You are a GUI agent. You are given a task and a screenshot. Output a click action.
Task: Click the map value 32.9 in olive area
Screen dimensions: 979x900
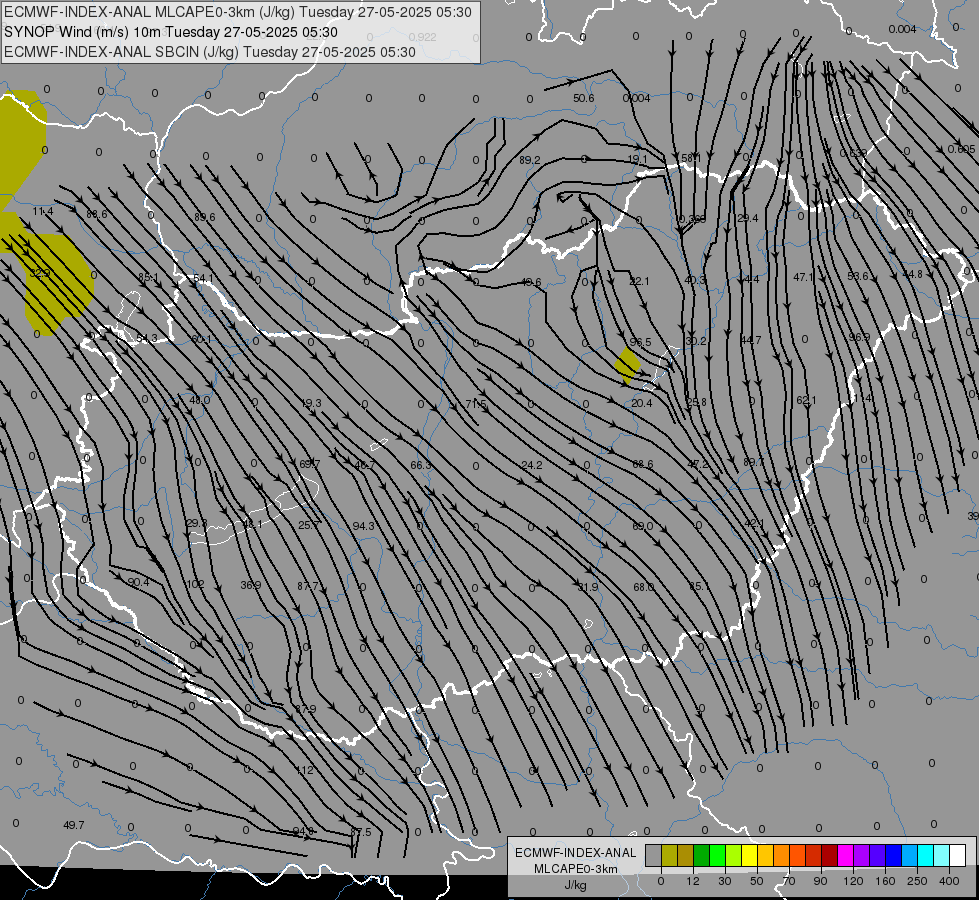point(39,273)
